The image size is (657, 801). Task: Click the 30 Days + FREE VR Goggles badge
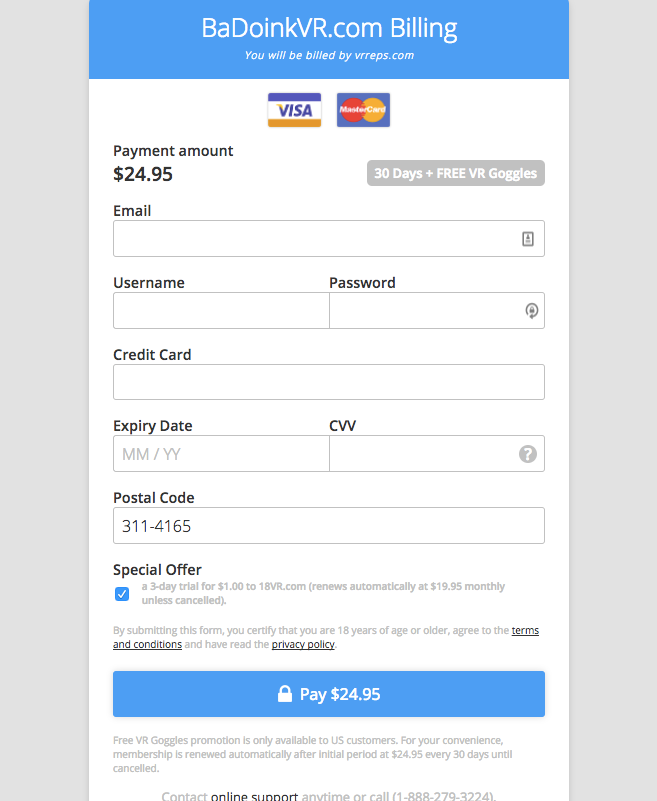456,173
